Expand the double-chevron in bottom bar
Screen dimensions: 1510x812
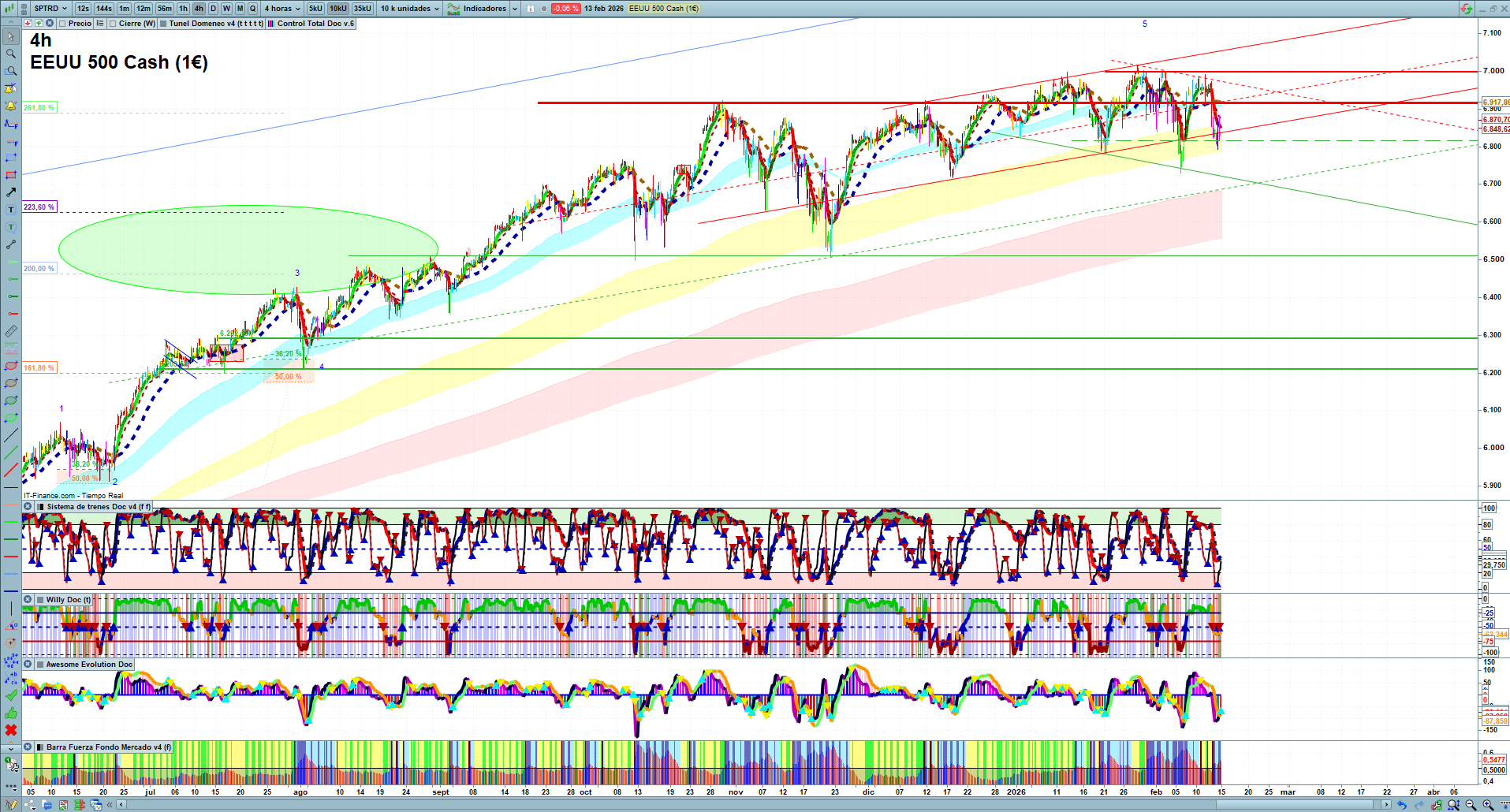click(110, 805)
